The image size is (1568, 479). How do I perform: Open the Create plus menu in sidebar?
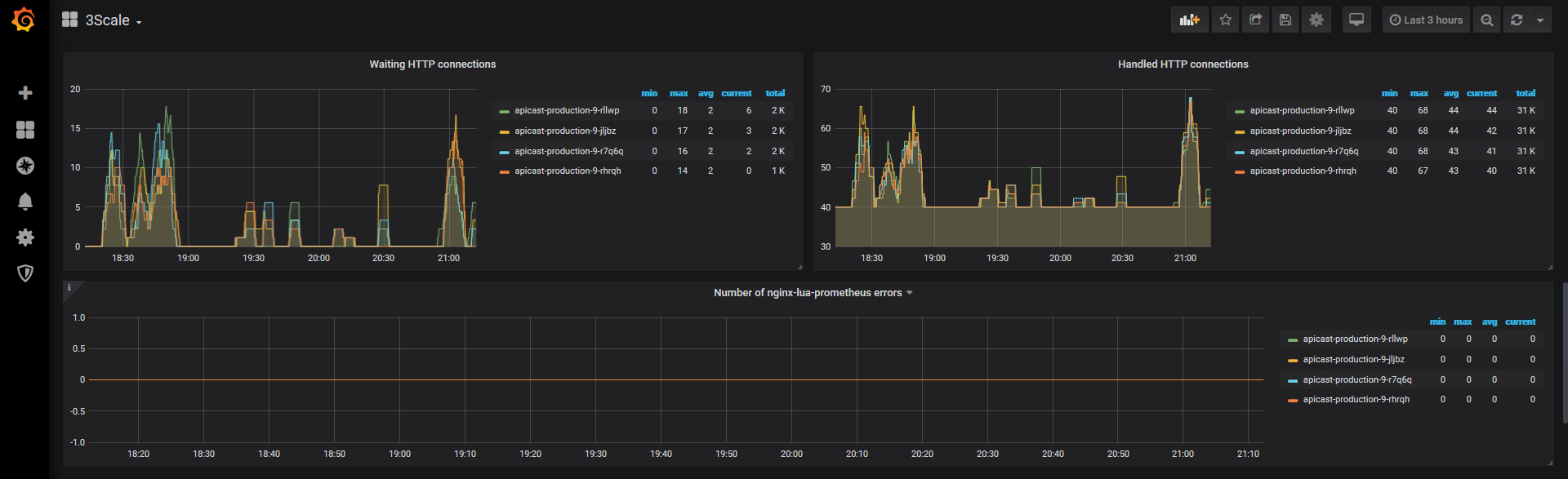point(25,93)
